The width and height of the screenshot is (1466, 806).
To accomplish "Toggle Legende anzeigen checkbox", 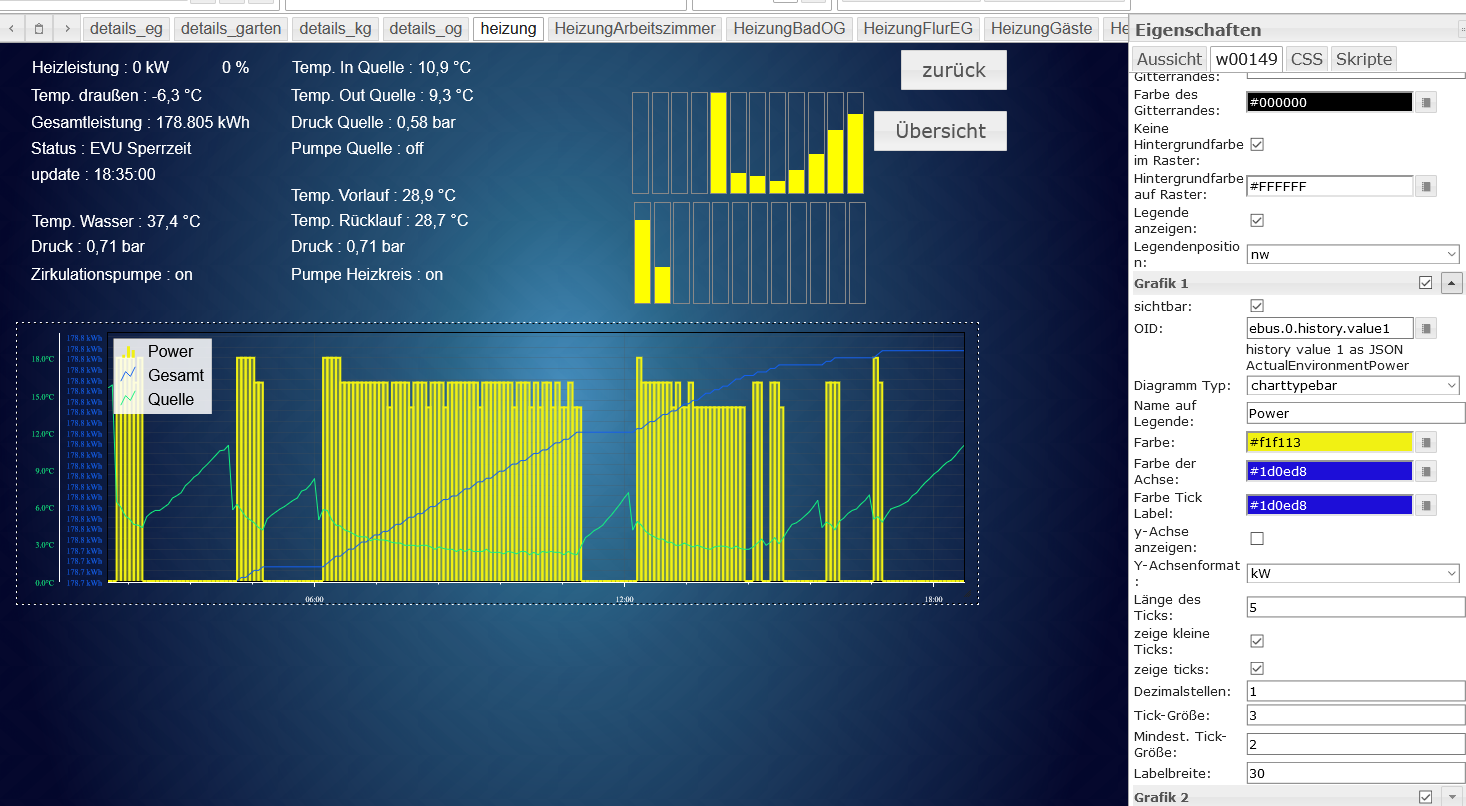I will pos(1257,220).
